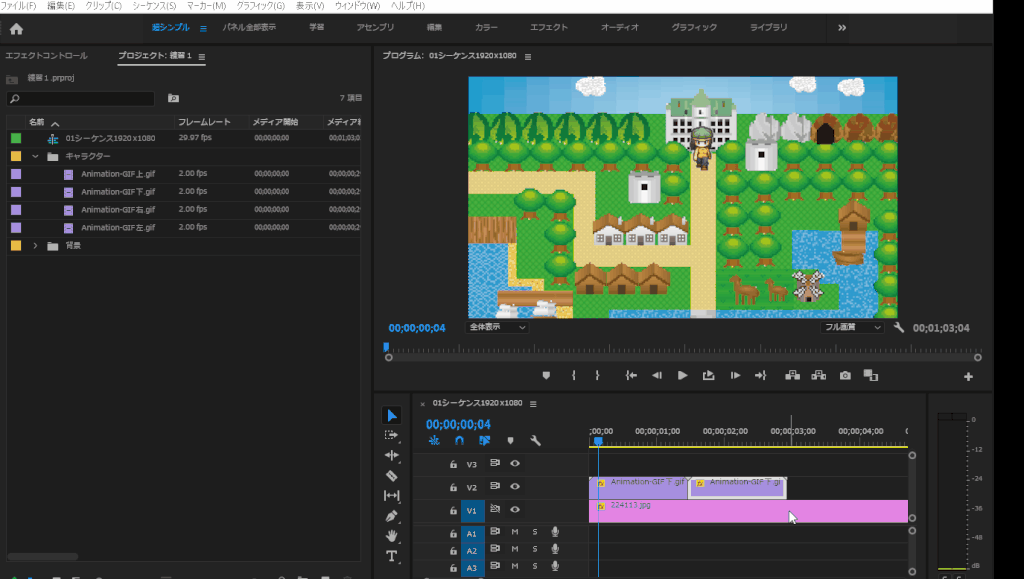
Task: Click the エフェクト workspace button
Action: (548, 28)
